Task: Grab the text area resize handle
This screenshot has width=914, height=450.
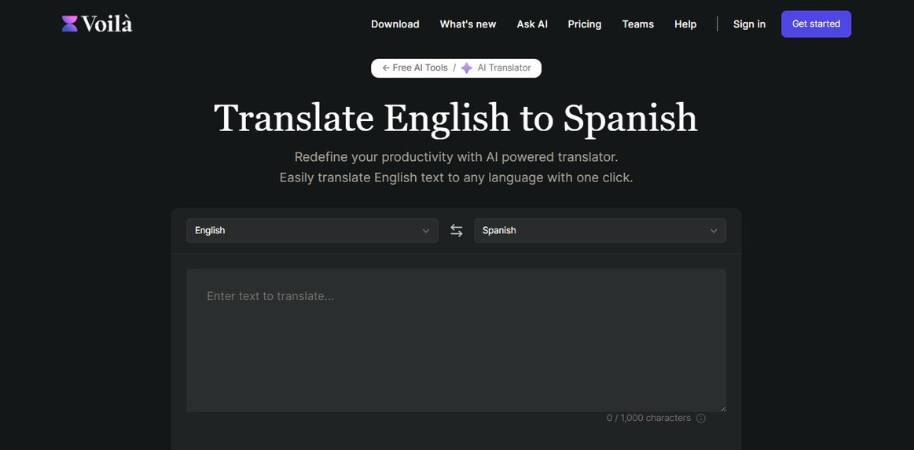Action: click(x=722, y=408)
